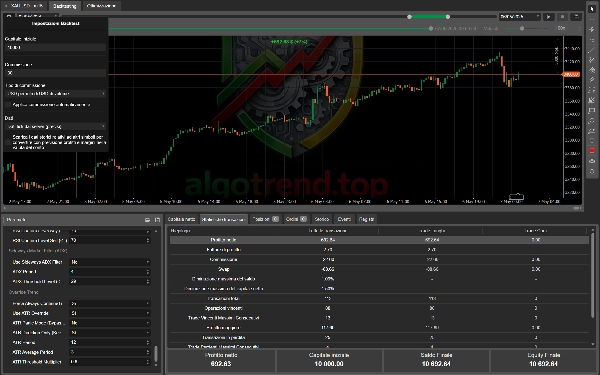The width and height of the screenshot is (600, 375).
Task: Select the cursor pointer tool in chart toolbar
Action: [x=592, y=9]
